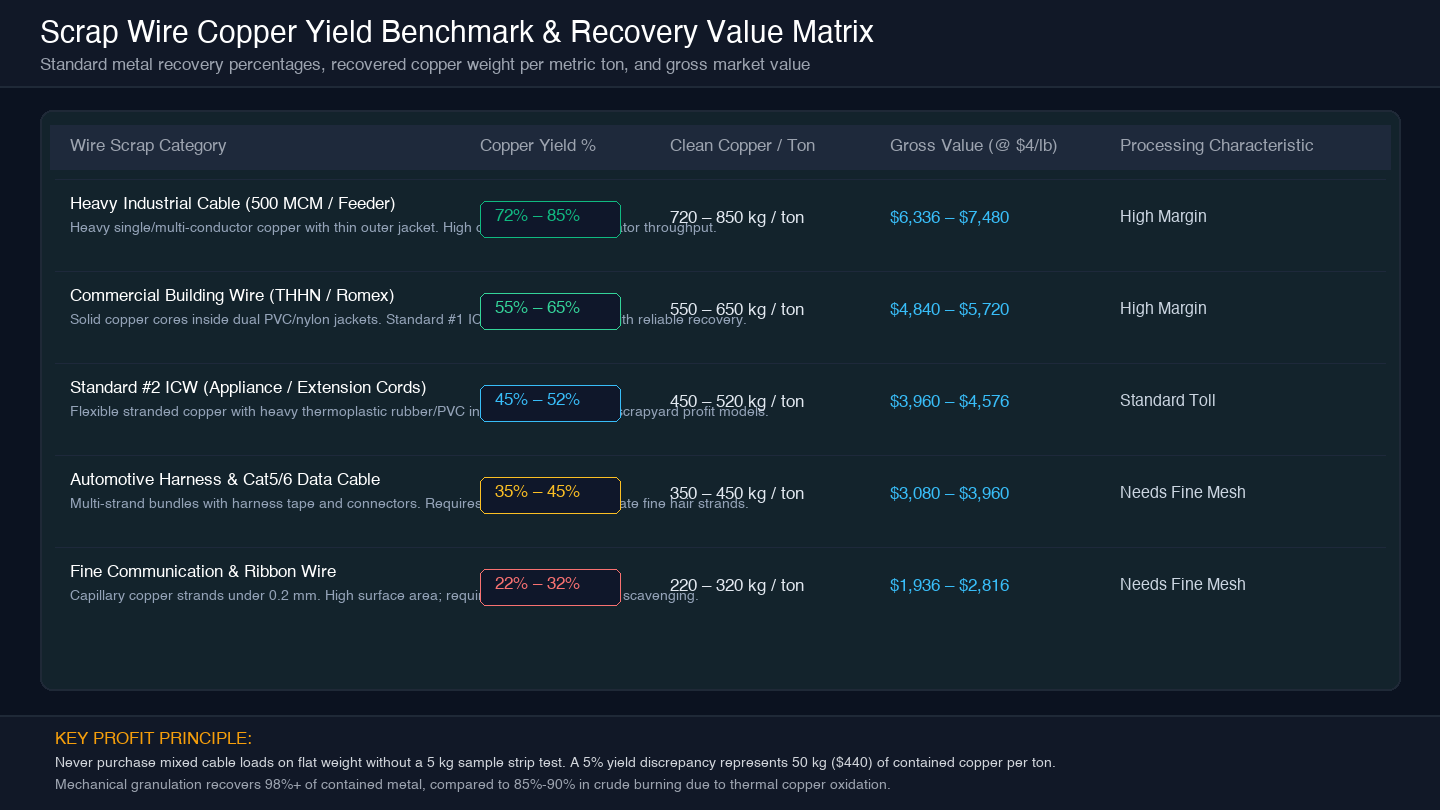Click the "Clean Copper / Ton" column header
The height and width of the screenshot is (810, 1440).
pyautogui.click(x=742, y=146)
